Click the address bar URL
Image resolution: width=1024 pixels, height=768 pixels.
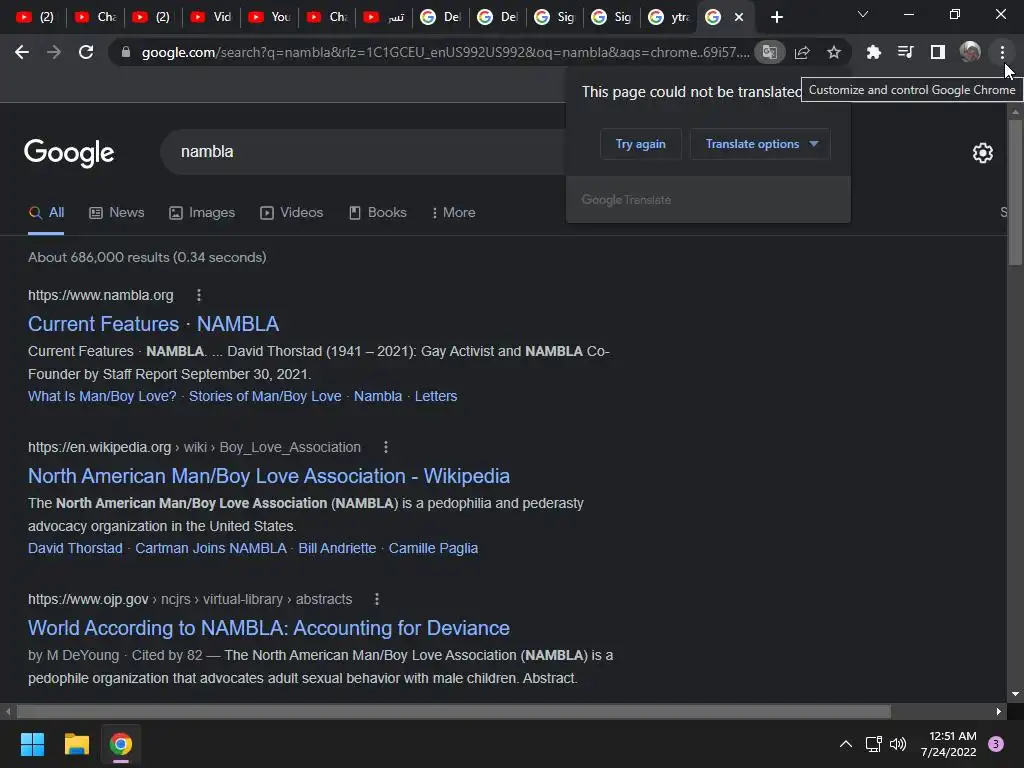click(x=445, y=52)
